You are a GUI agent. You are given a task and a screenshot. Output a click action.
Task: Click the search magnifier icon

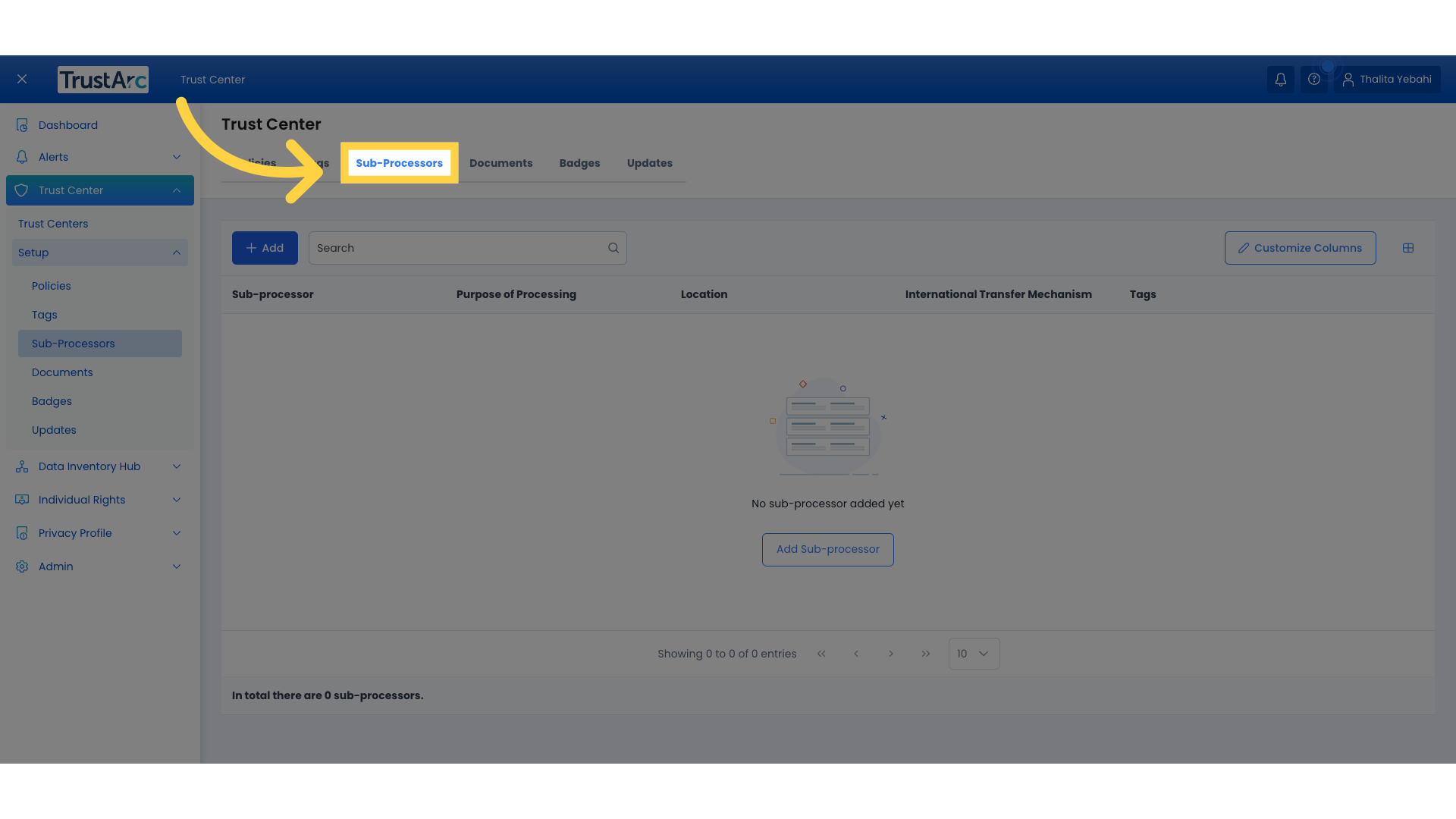[x=613, y=248]
